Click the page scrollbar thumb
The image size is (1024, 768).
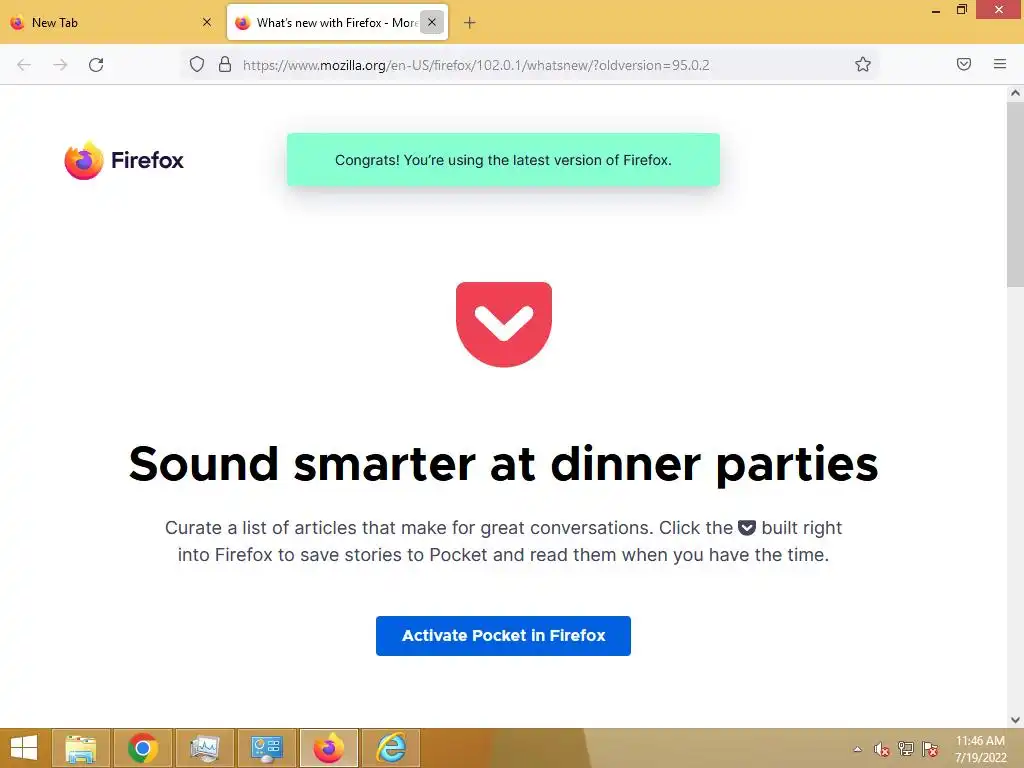1015,195
